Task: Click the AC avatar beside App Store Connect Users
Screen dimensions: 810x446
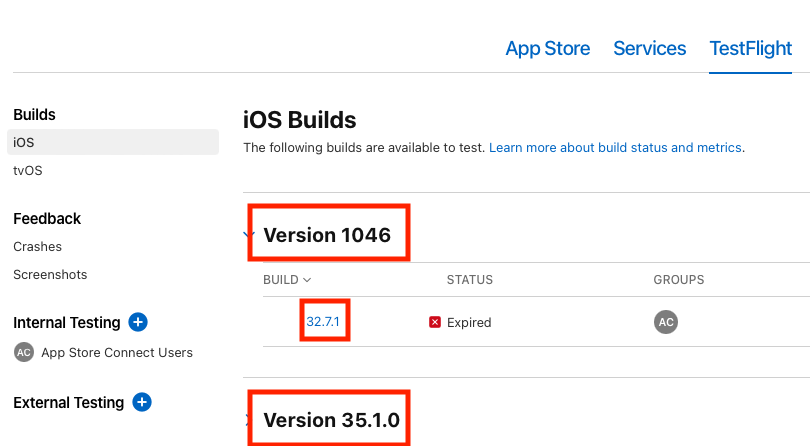Action: tap(24, 352)
